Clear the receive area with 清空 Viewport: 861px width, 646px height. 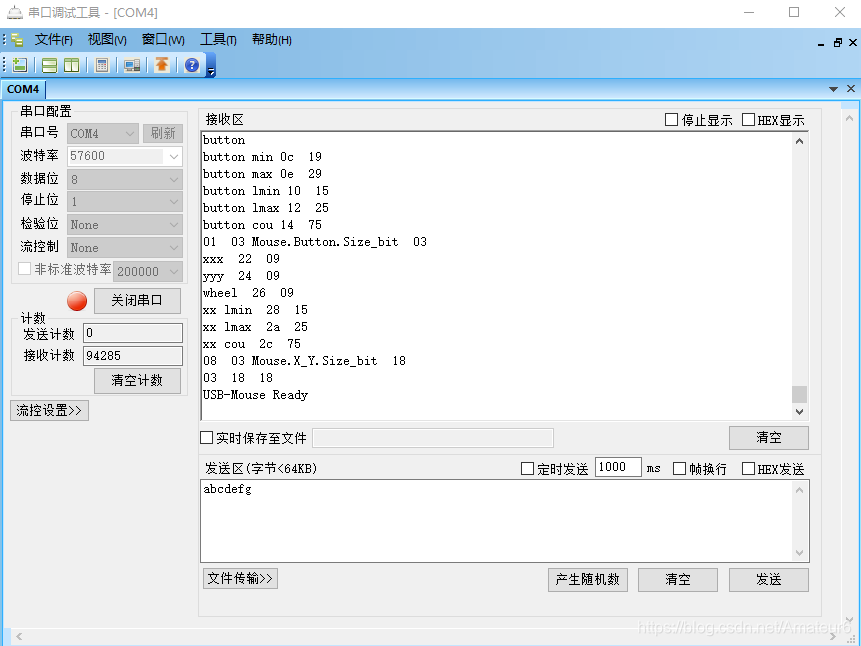click(x=769, y=438)
